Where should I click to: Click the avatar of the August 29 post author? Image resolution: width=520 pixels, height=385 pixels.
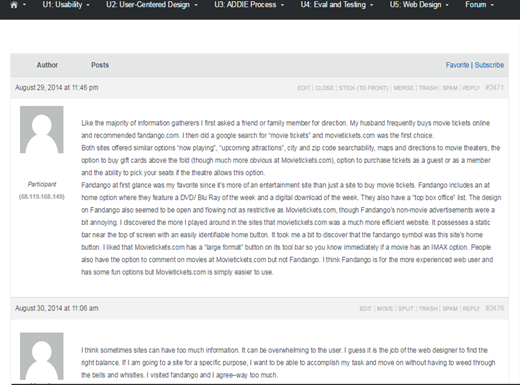[x=42, y=130]
